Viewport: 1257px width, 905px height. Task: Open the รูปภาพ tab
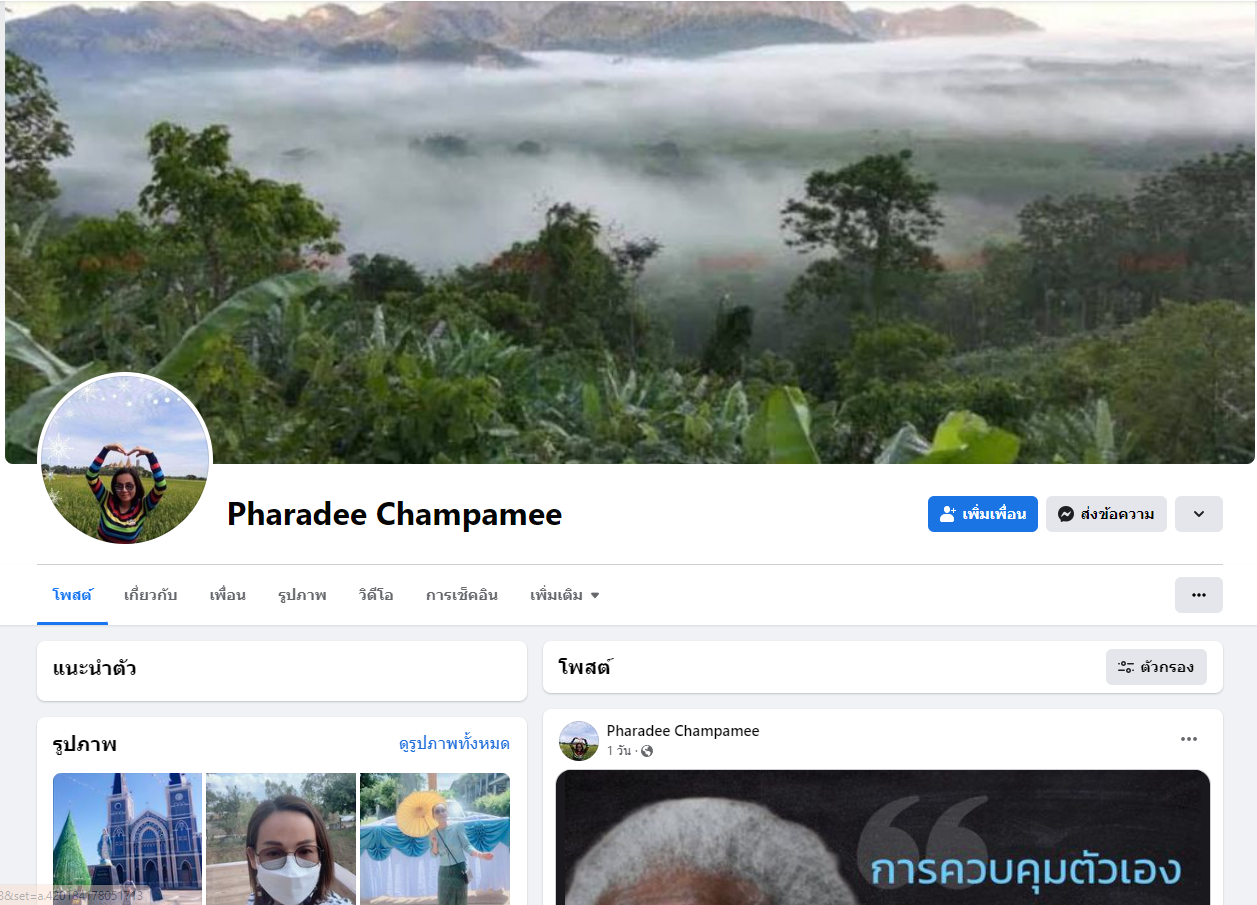tap(302, 595)
